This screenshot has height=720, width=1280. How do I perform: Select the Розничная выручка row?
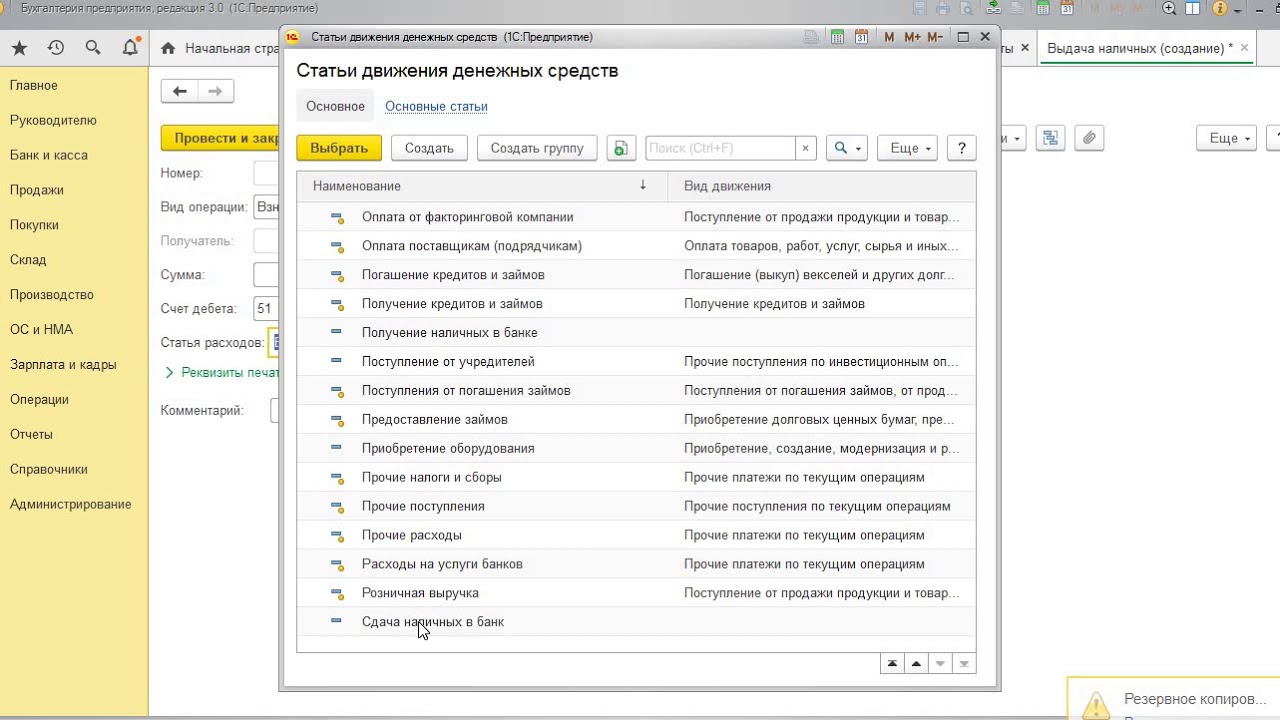click(636, 593)
